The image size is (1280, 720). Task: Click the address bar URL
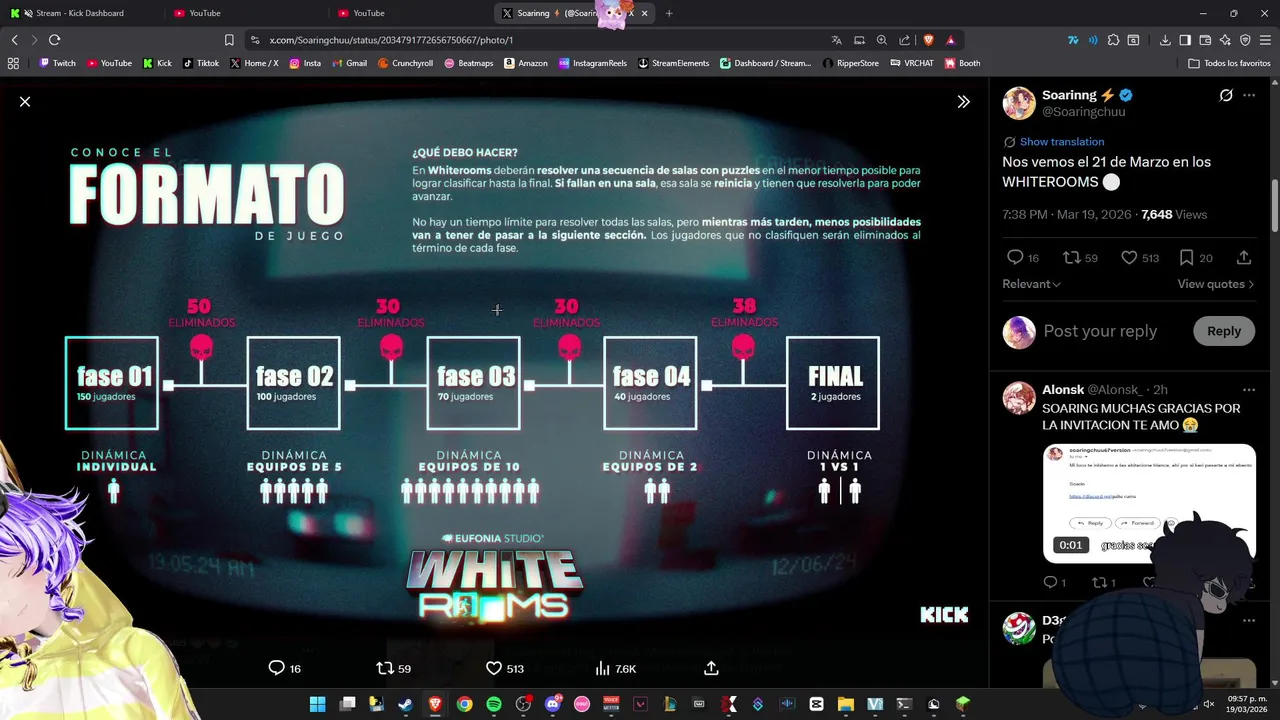pyautogui.click(x=391, y=40)
